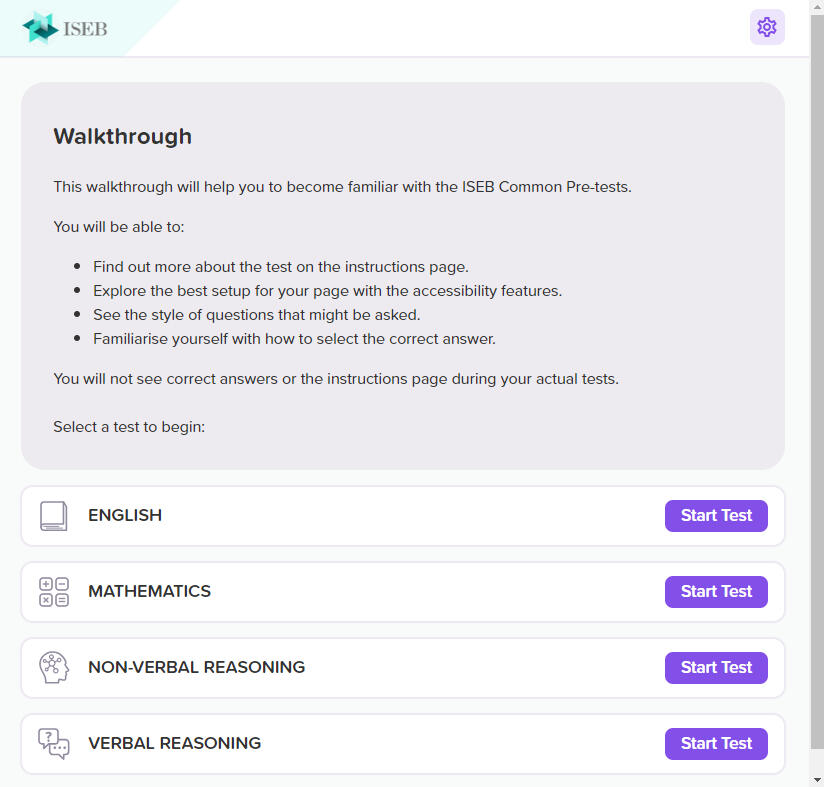Click the bullet about the instructions page
Viewport: 824px width, 787px height.
280,267
